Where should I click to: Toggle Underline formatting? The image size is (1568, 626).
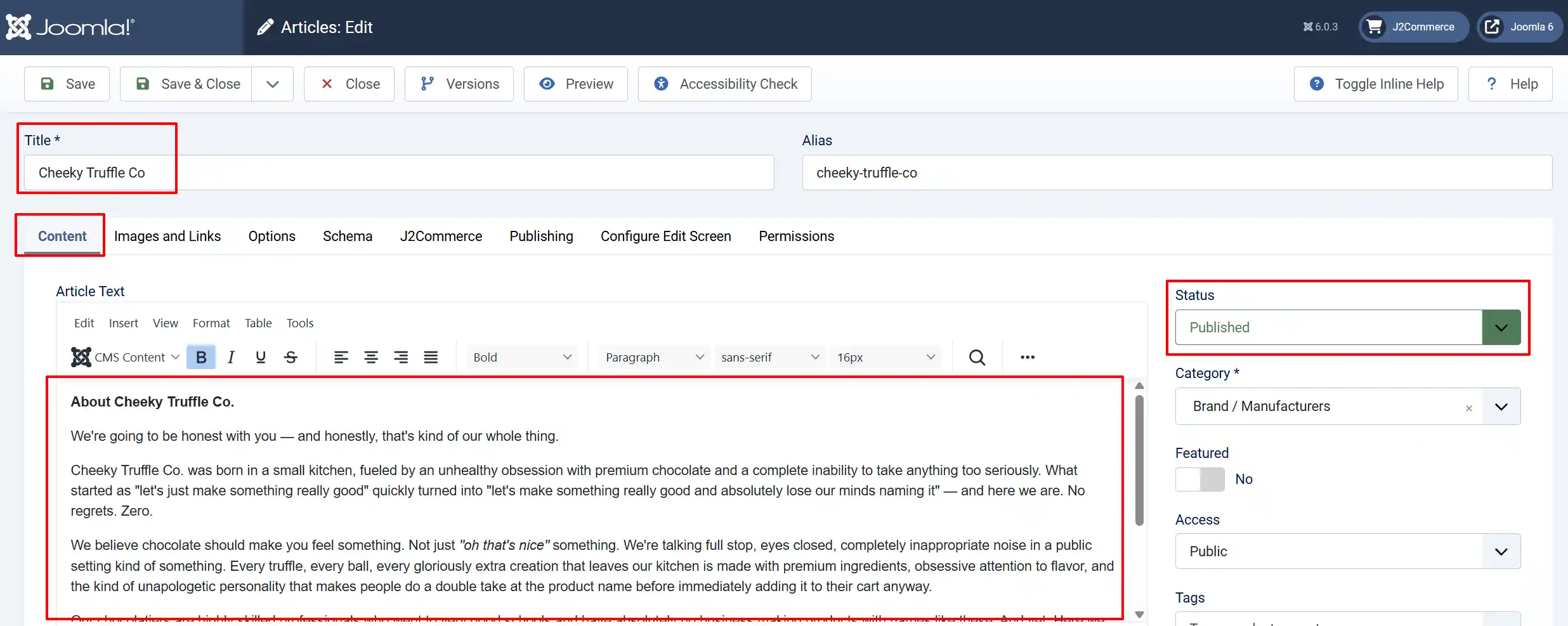[x=261, y=357]
